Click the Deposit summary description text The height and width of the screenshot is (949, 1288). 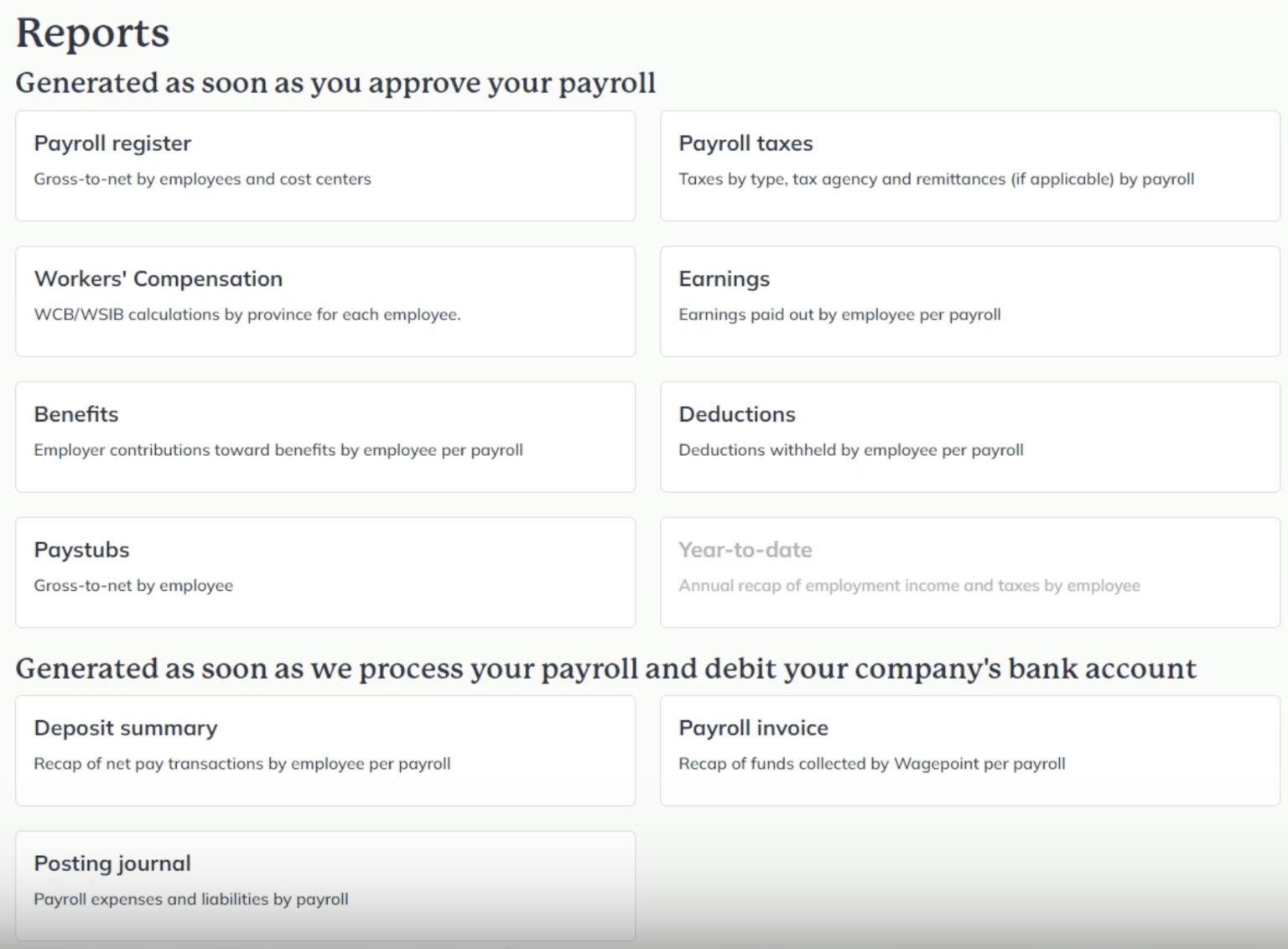241,764
